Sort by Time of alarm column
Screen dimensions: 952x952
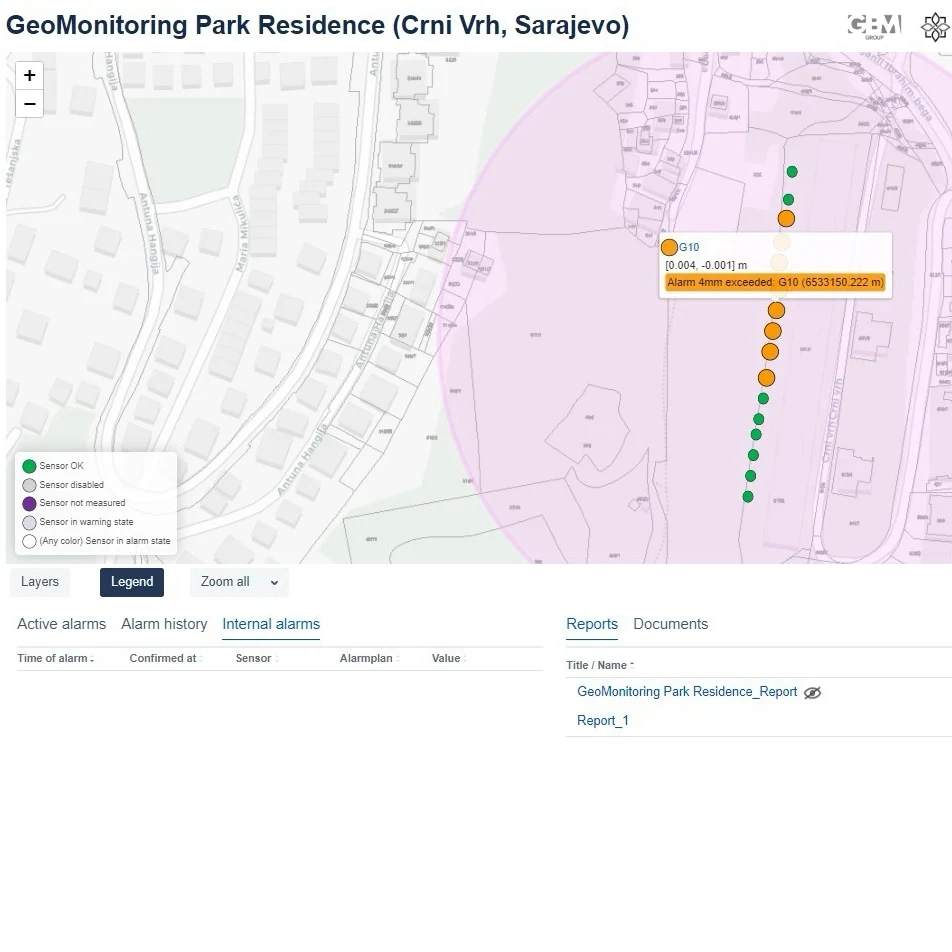[x=55, y=658]
